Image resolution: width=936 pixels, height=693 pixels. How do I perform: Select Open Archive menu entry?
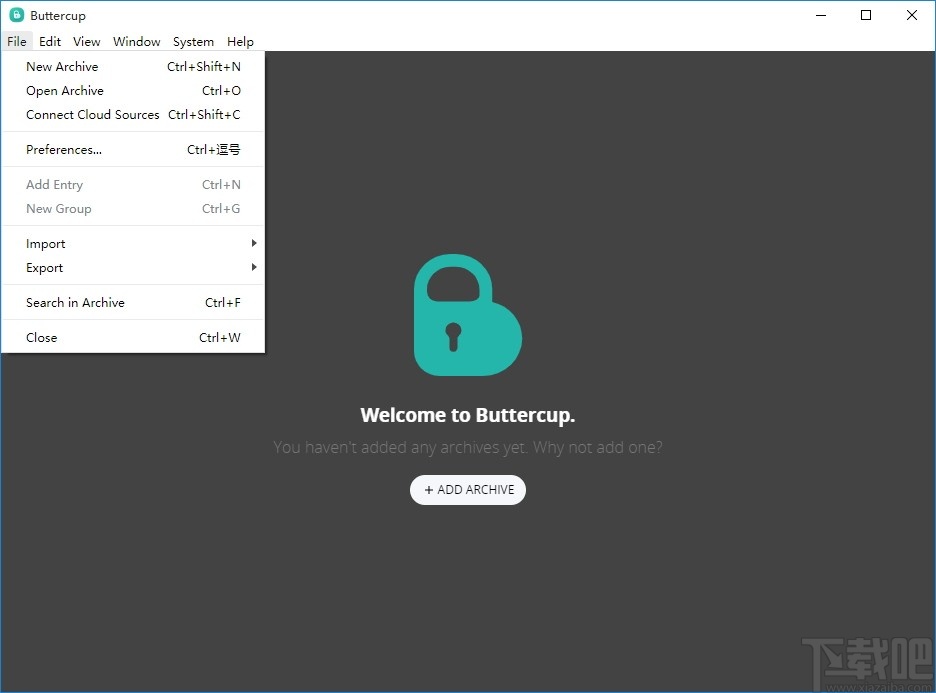click(133, 90)
